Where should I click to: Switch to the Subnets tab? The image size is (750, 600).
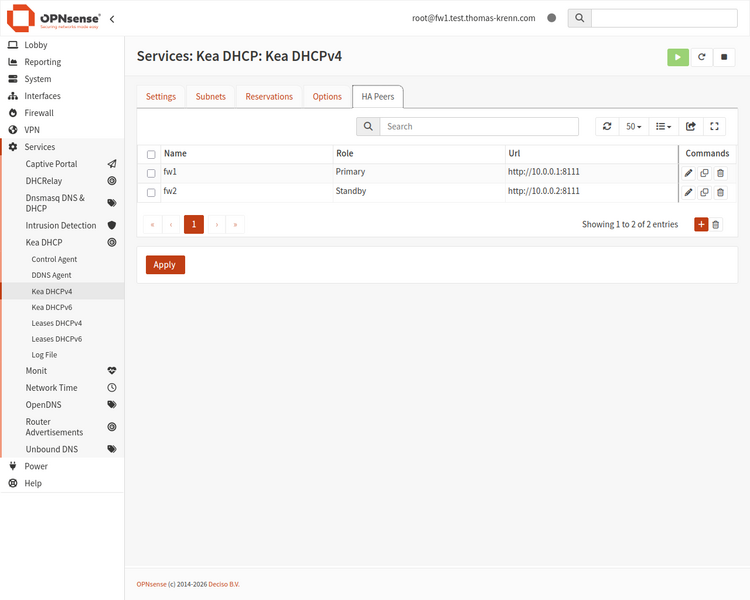coord(210,97)
